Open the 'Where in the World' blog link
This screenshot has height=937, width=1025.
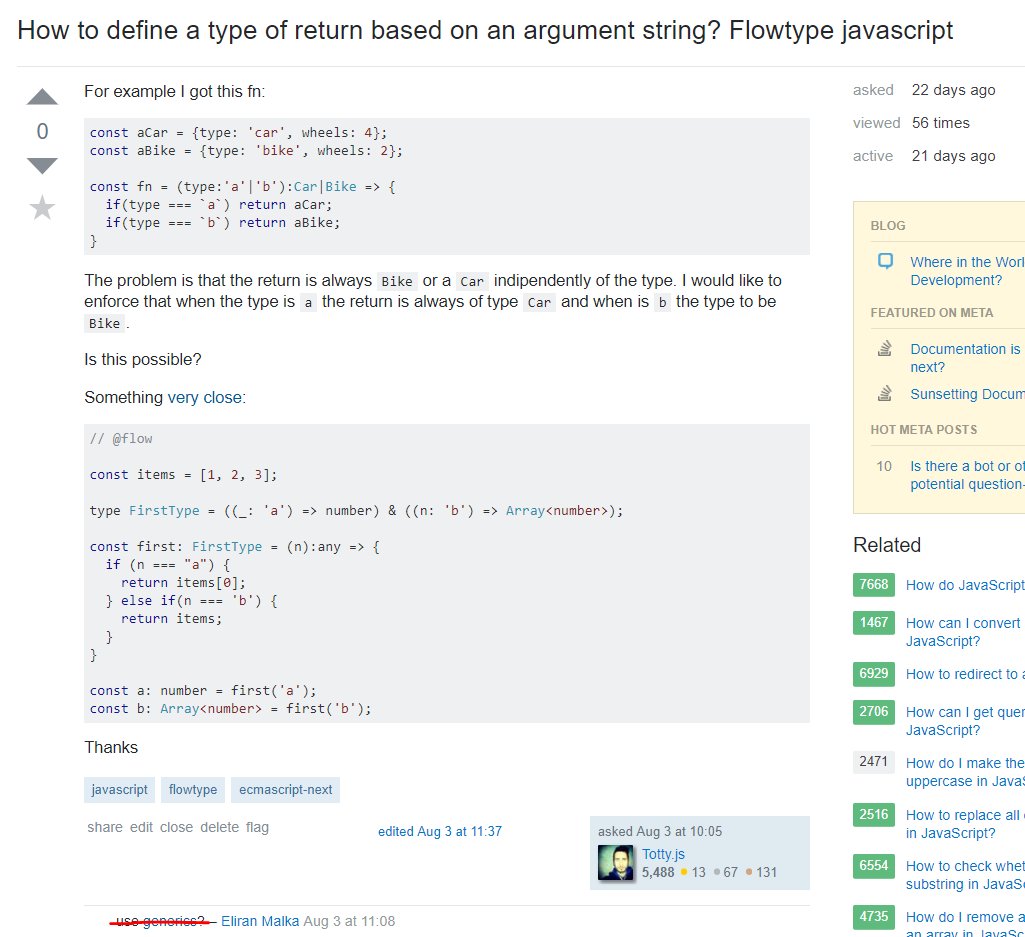(x=967, y=271)
